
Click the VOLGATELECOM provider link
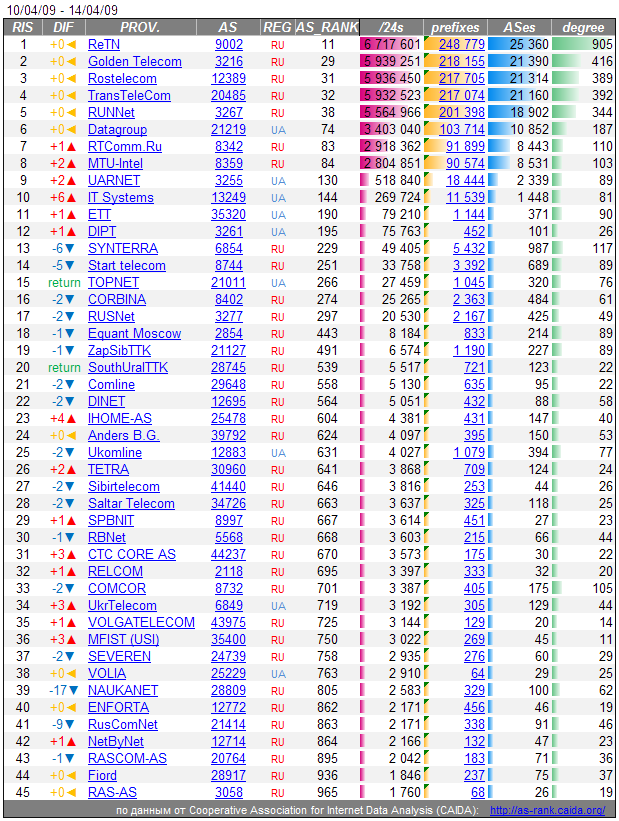pyautogui.click(x=141, y=623)
